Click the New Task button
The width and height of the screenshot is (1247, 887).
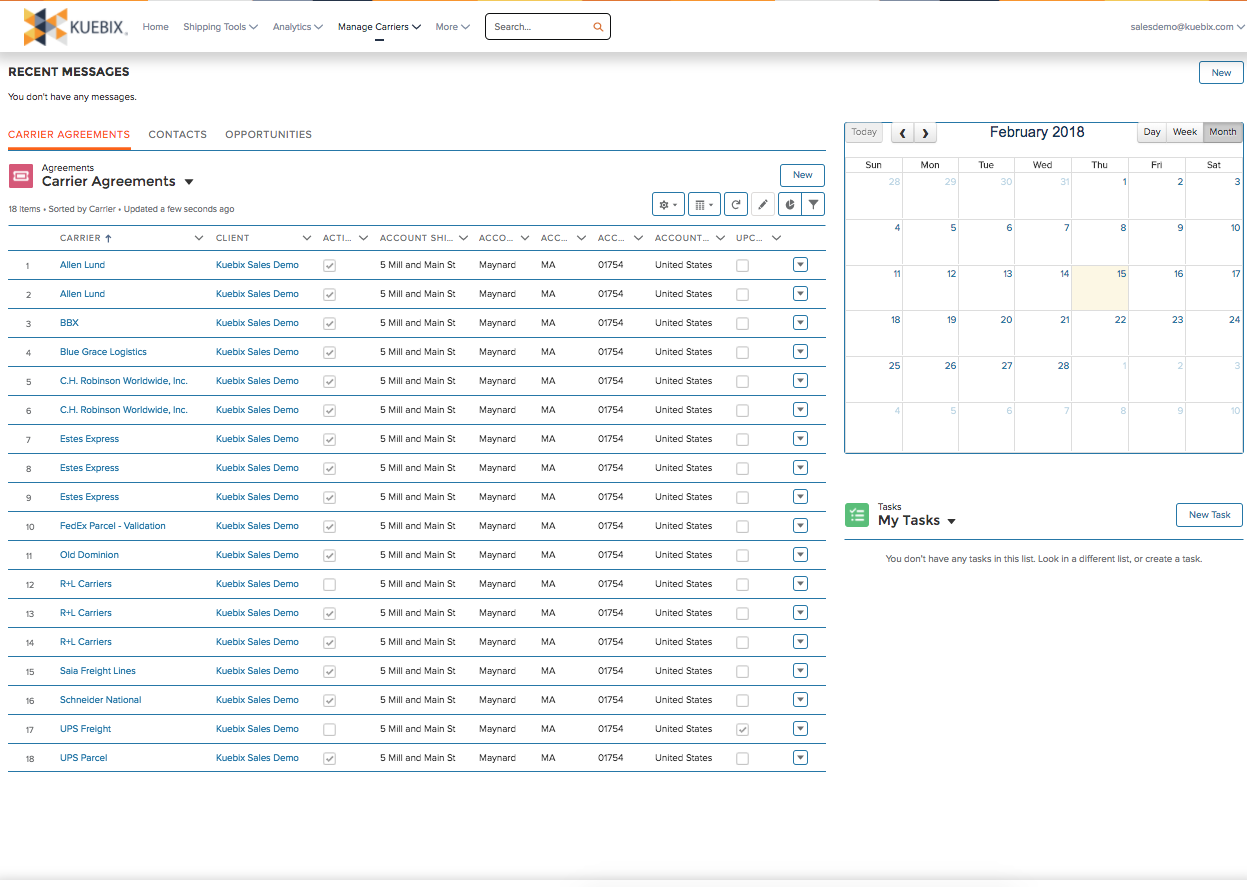click(x=1209, y=514)
